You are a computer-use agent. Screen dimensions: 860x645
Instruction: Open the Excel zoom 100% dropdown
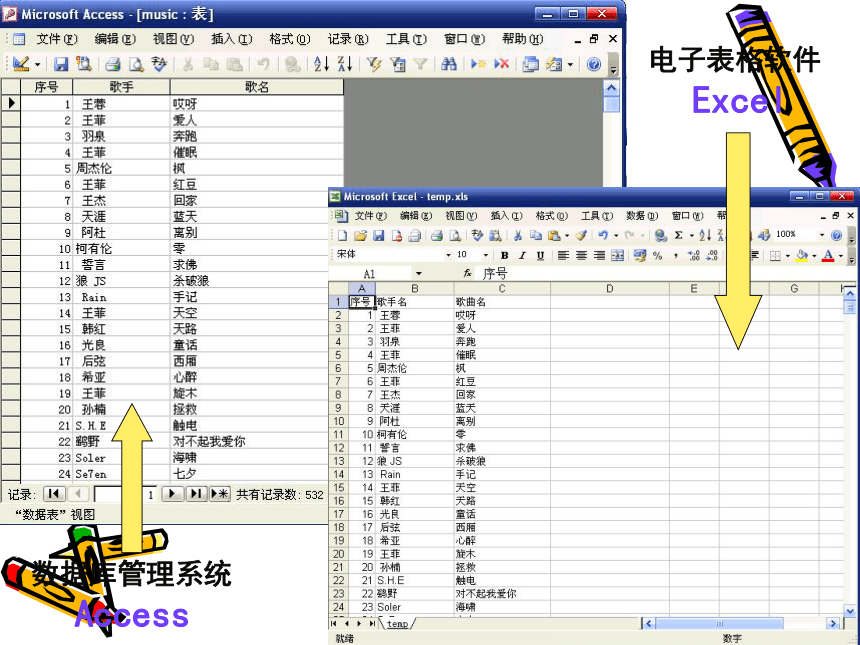(x=822, y=235)
